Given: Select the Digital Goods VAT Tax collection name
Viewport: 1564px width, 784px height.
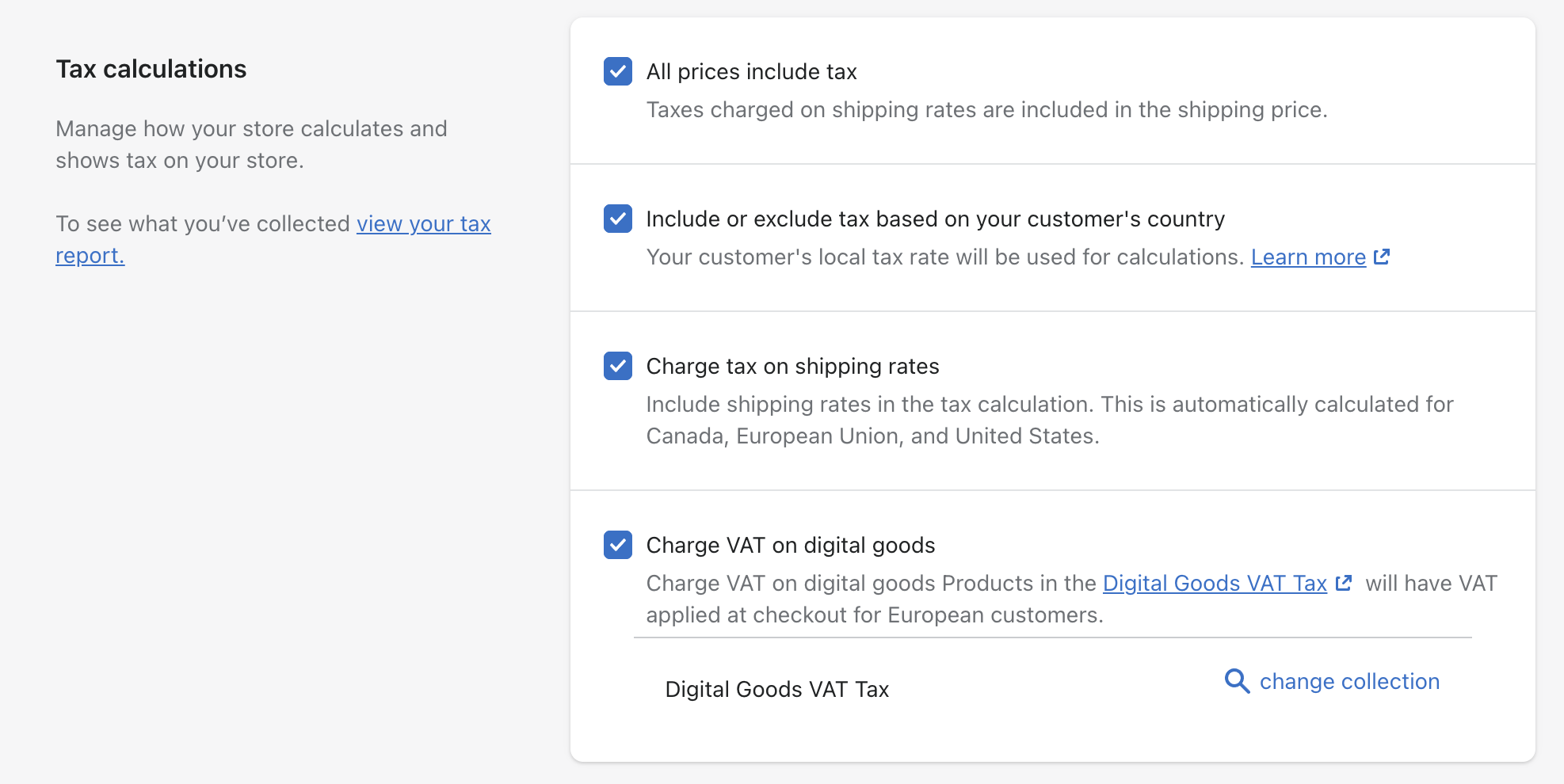Looking at the screenshot, I should coord(776,690).
